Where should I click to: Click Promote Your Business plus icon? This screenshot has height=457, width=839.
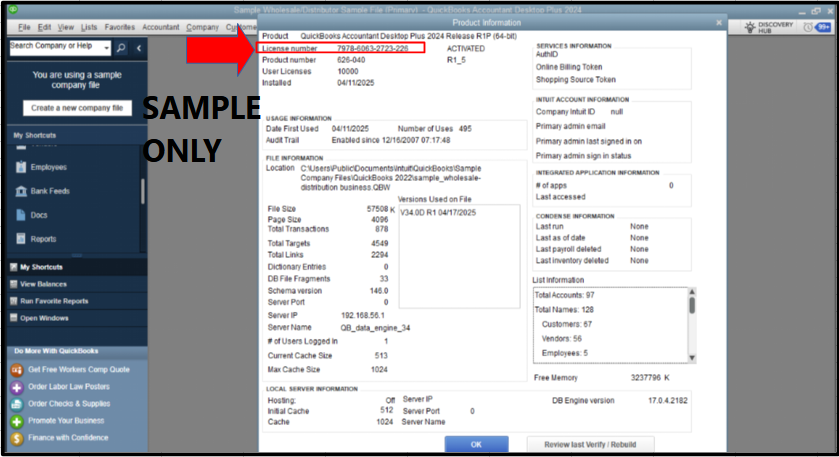(x=17, y=421)
